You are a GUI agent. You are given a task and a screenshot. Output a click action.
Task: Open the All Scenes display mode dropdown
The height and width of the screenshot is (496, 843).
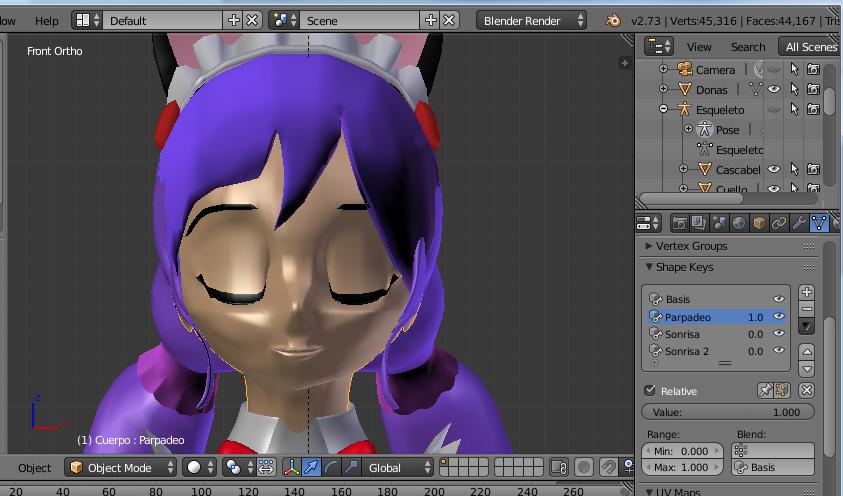[811, 47]
